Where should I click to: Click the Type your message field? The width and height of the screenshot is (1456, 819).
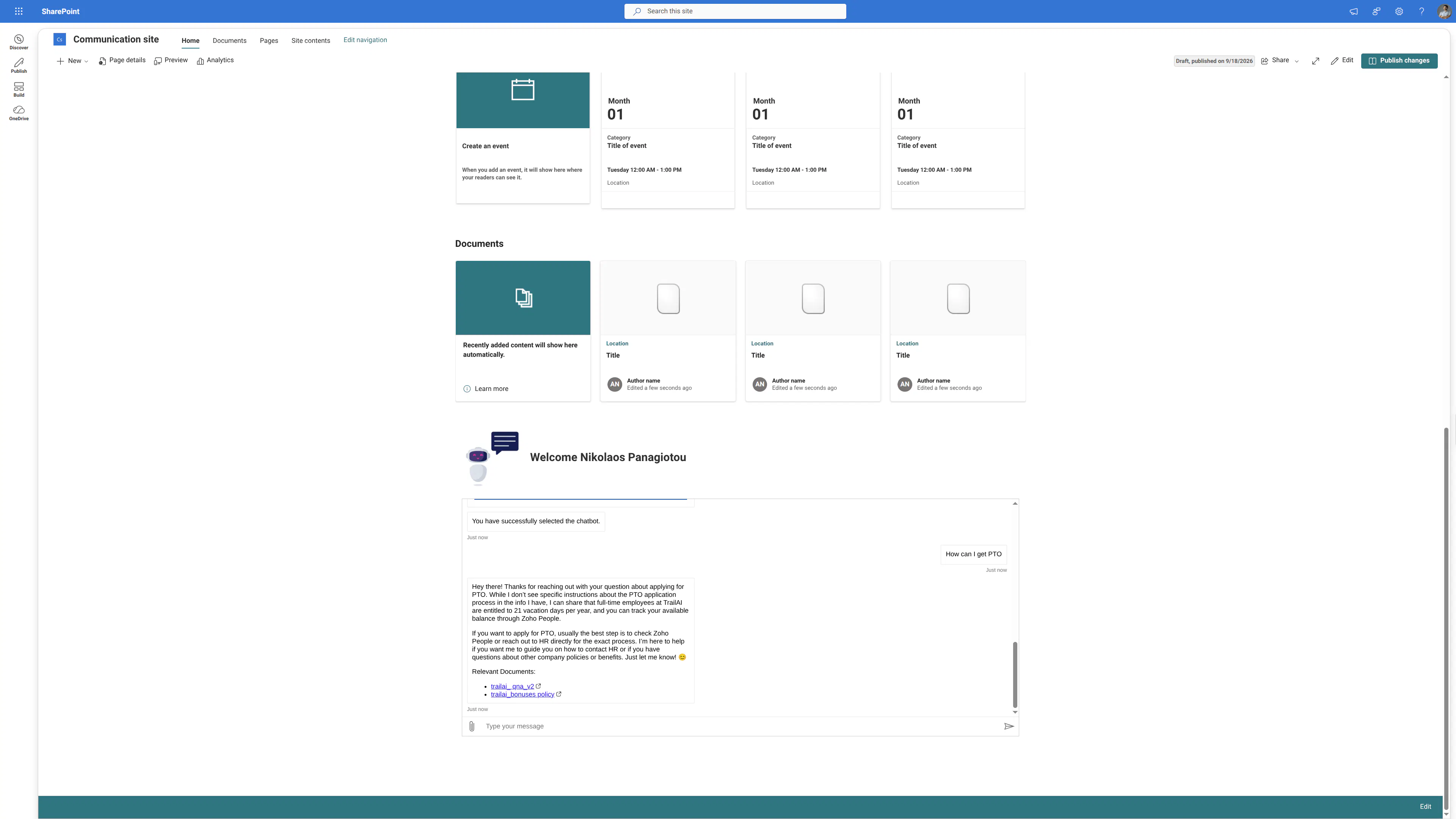tap(741, 726)
